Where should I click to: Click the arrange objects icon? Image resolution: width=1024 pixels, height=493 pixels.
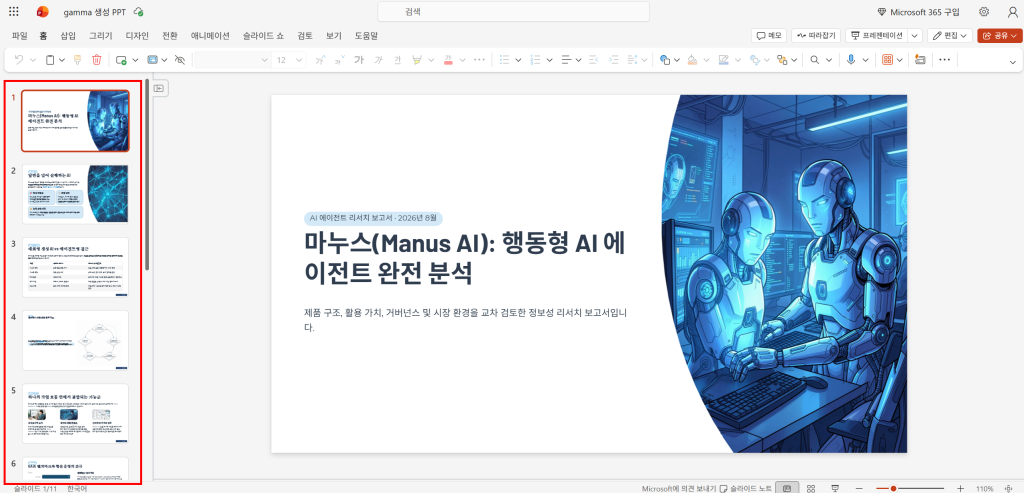(x=782, y=59)
